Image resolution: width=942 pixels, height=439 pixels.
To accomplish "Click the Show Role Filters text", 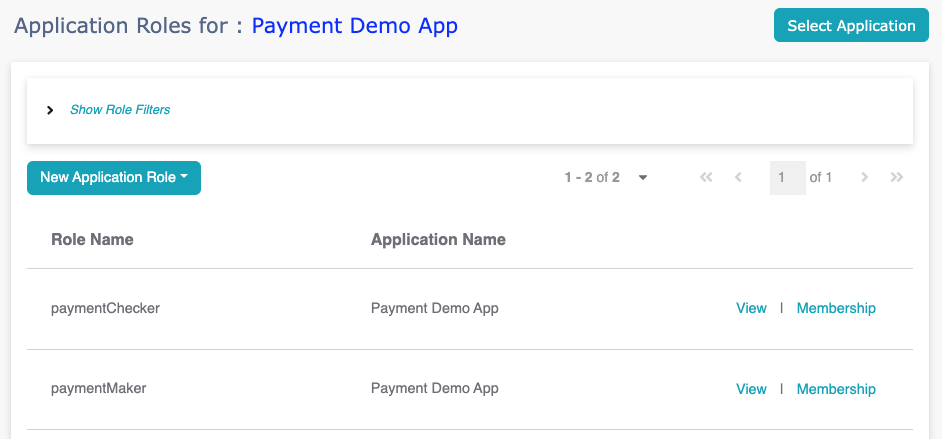I will point(120,110).
